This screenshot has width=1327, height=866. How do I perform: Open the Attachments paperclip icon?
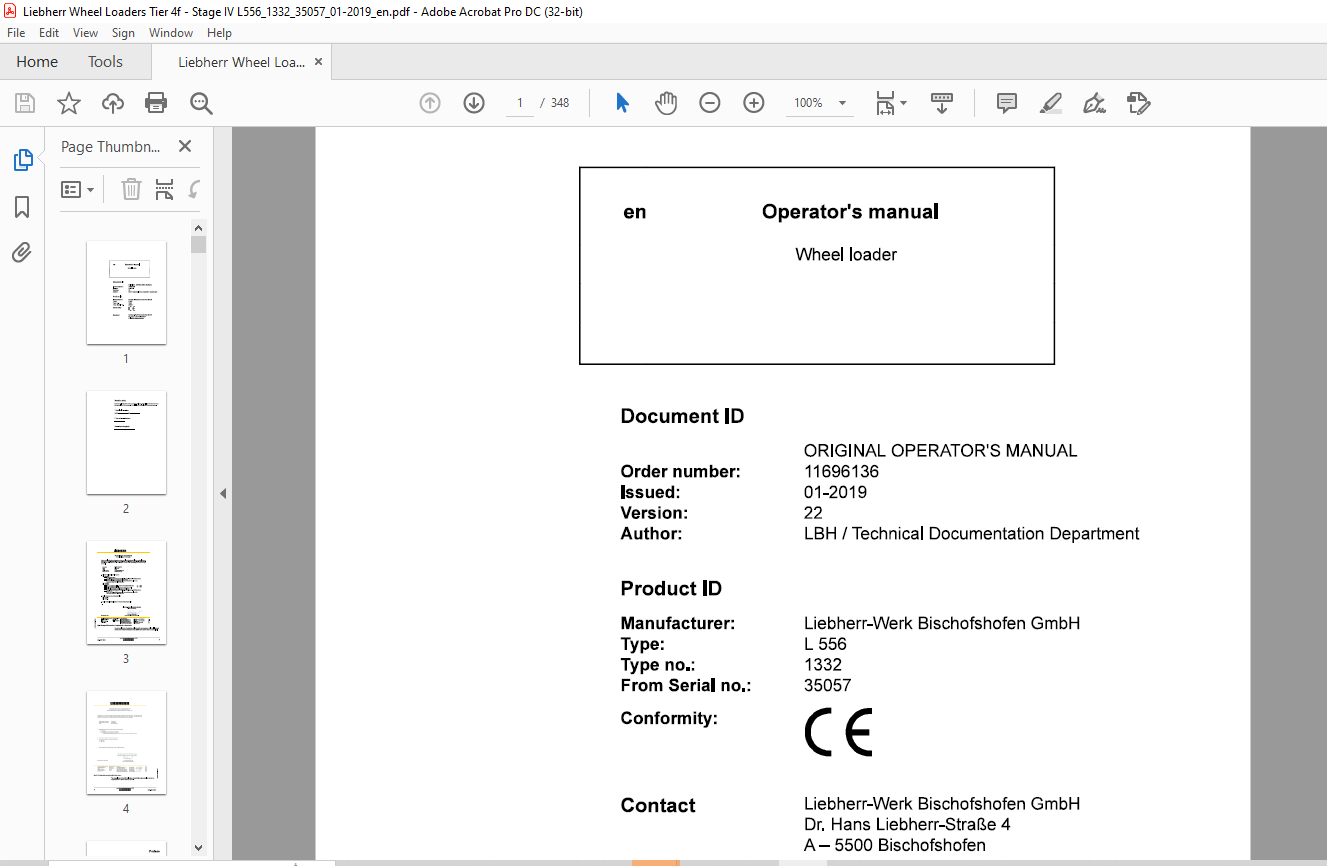(x=22, y=252)
